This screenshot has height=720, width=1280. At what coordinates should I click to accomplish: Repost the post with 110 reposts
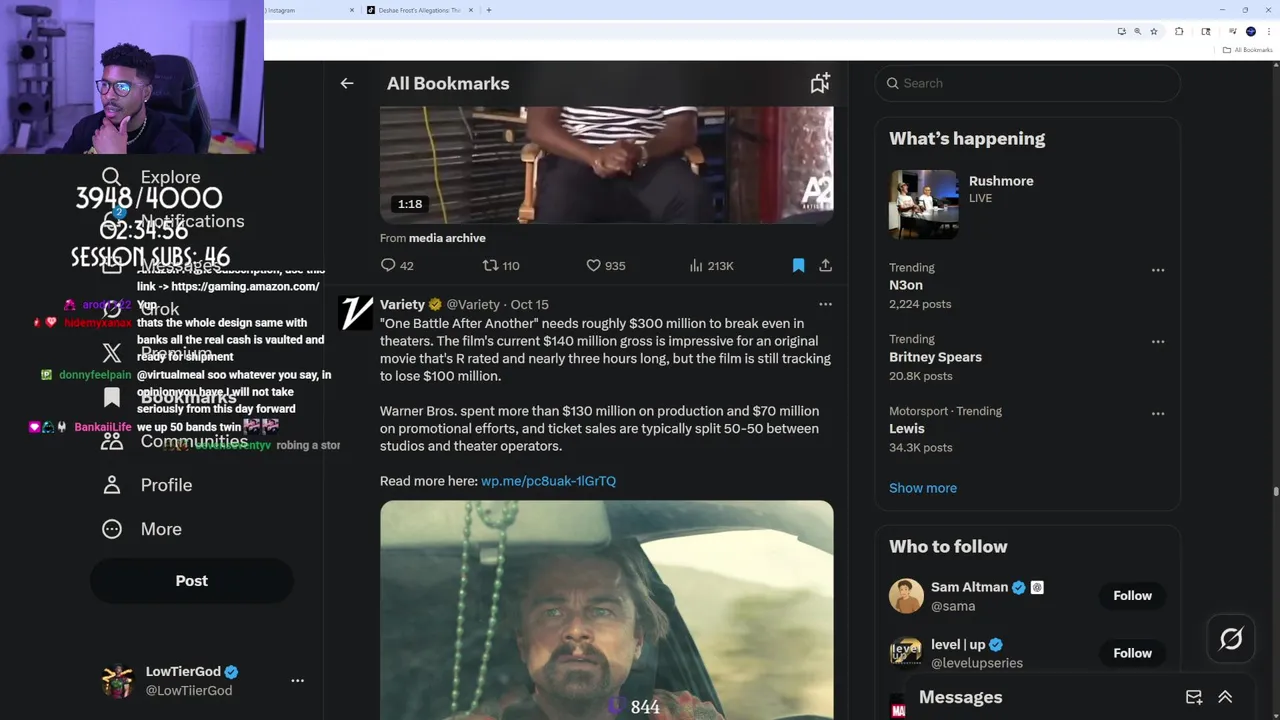pos(501,265)
